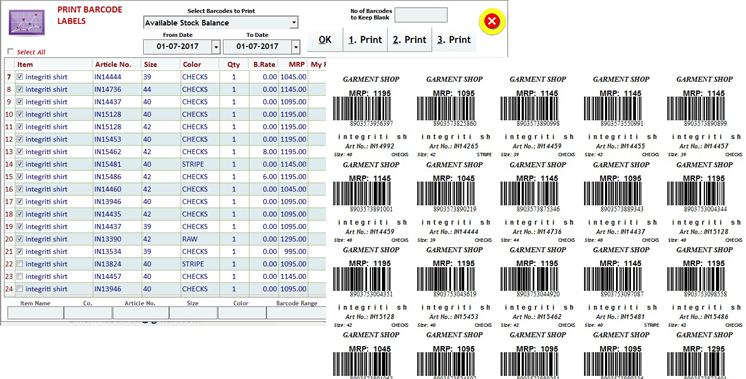Click barcode label Art No. IN14455
This screenshot has width=746, height=379.
click(621, 146)
